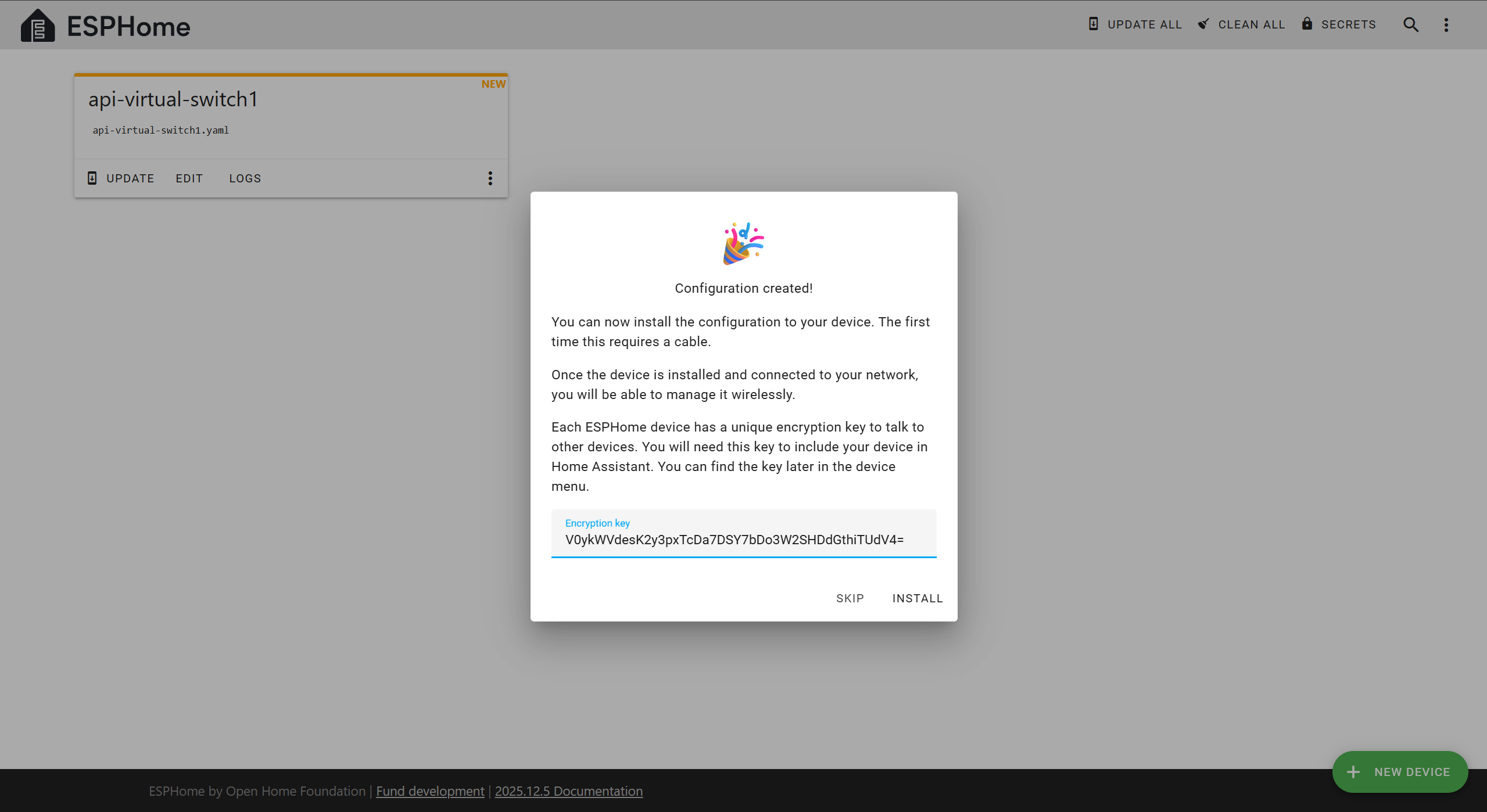
Task: Click the device card update icon
Action: pos(92,178)
